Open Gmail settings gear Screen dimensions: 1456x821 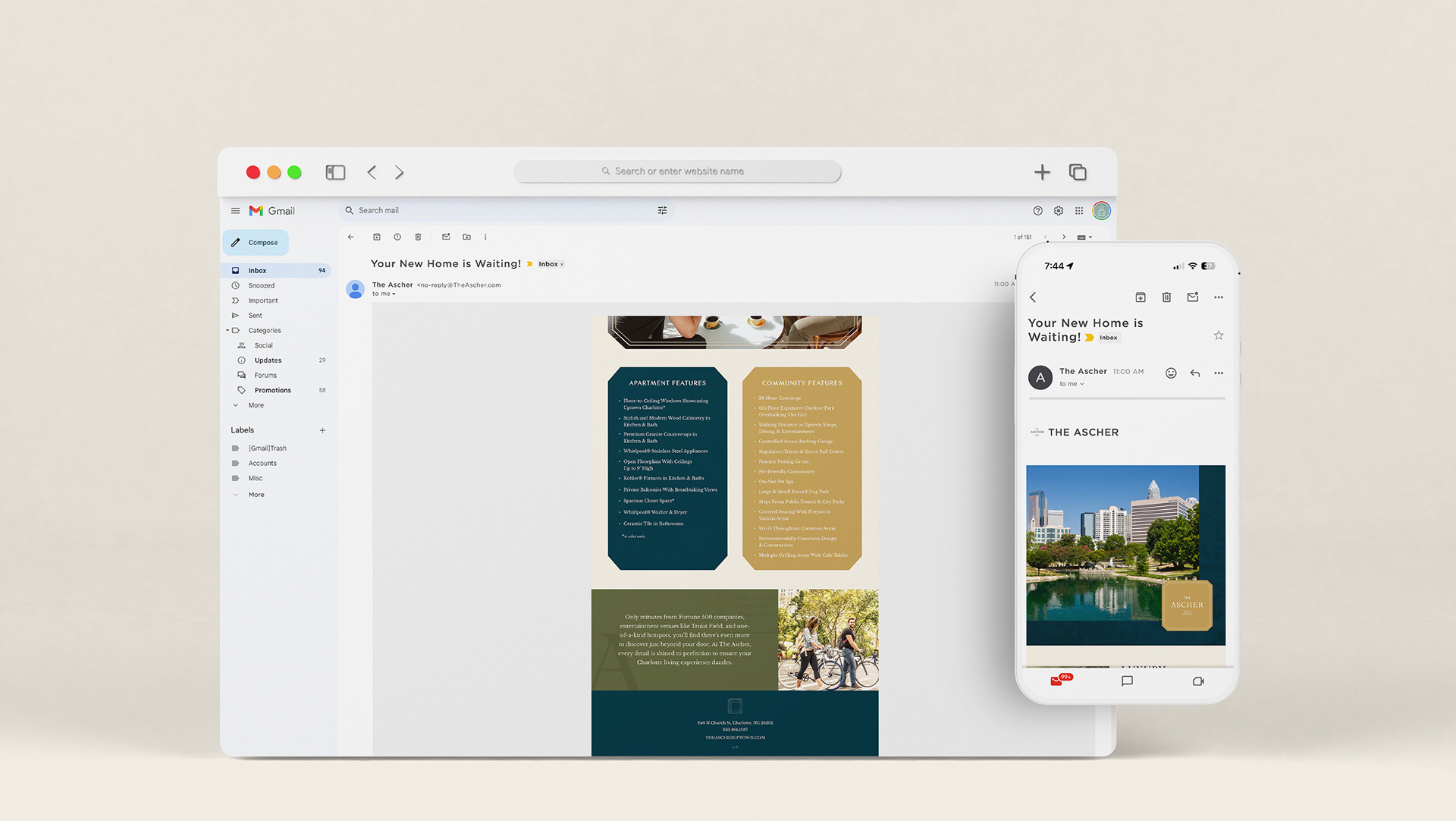click(x=1059, y=211)
